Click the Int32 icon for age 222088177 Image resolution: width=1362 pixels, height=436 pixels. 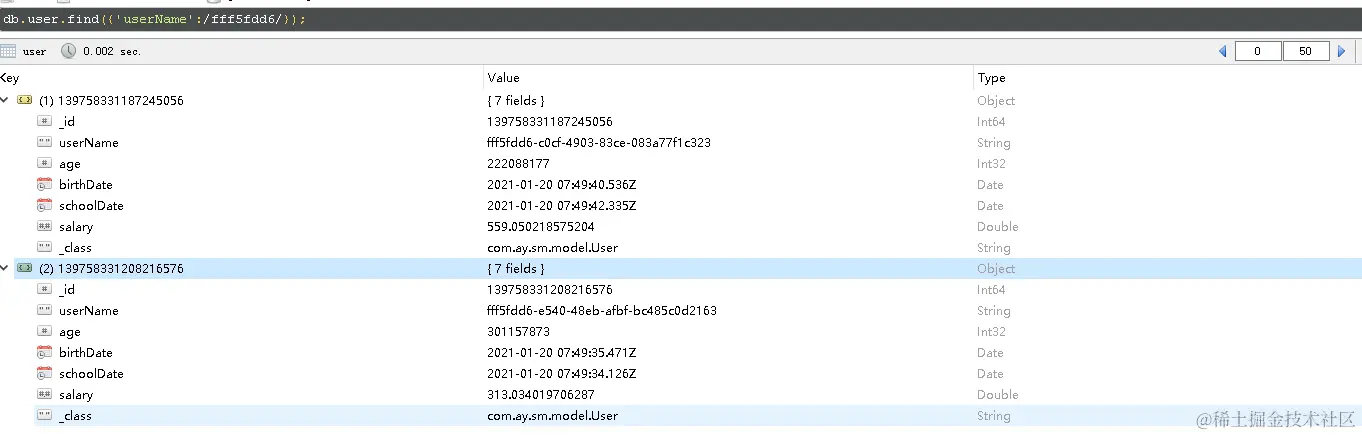point(44,163)
